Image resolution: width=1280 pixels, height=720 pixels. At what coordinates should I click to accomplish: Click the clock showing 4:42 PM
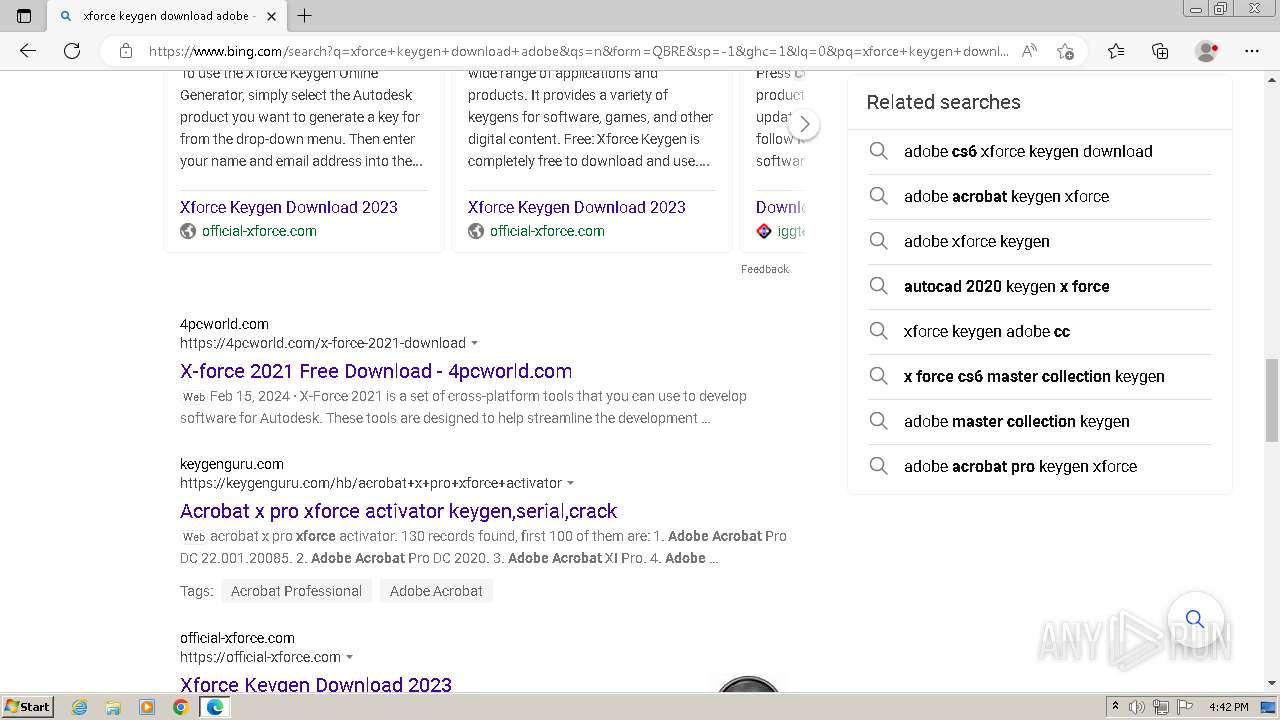pos(1228,707)
